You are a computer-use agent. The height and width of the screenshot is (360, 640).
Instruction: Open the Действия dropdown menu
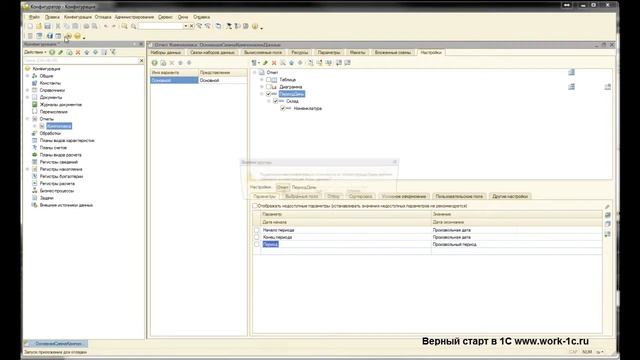(x=35, y=52)
